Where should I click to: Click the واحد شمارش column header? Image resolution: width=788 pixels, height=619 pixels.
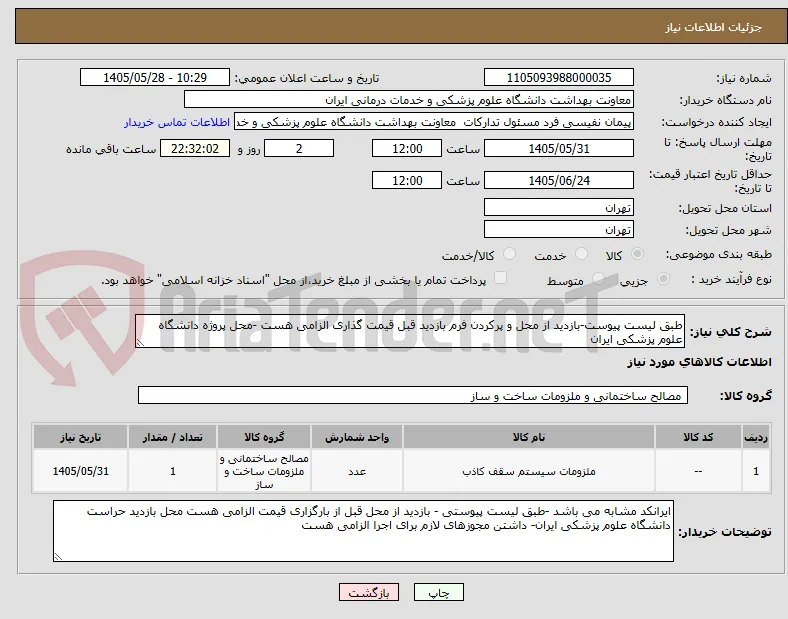click(x=357, y=437)
